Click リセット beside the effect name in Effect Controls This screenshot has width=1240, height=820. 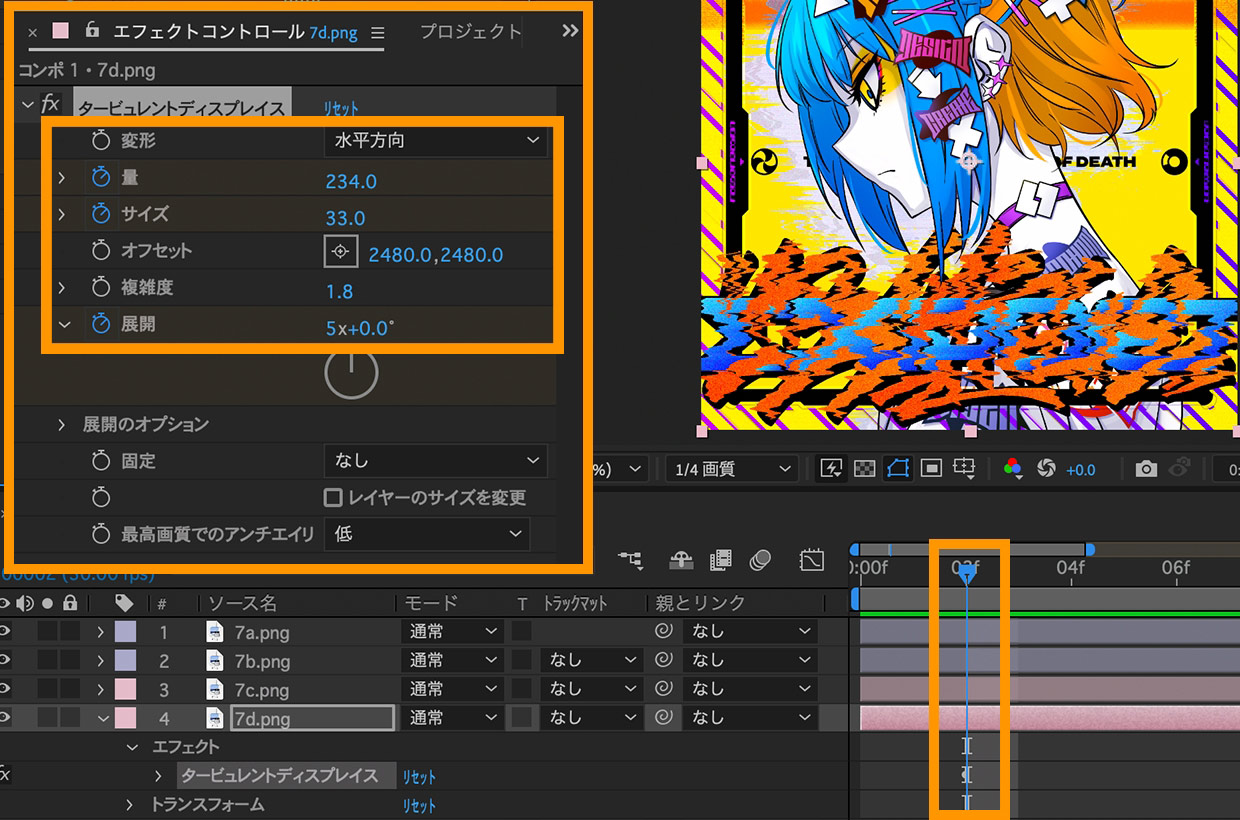341,107
